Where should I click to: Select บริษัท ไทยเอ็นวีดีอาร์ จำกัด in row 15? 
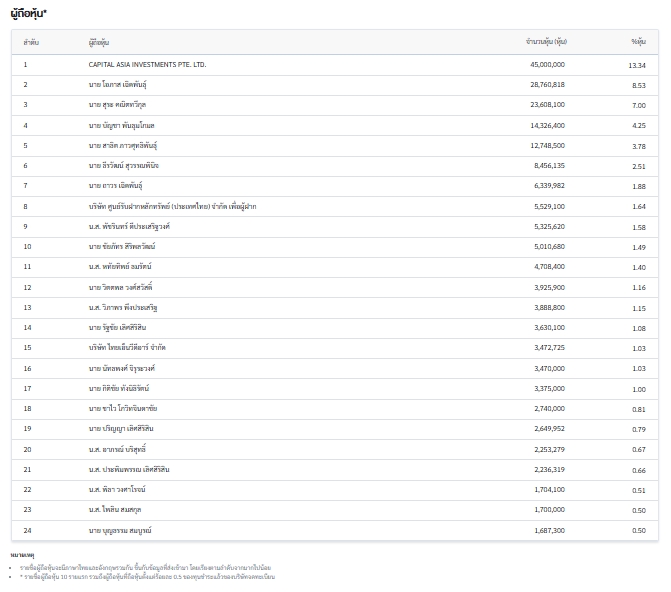[127, 347]
